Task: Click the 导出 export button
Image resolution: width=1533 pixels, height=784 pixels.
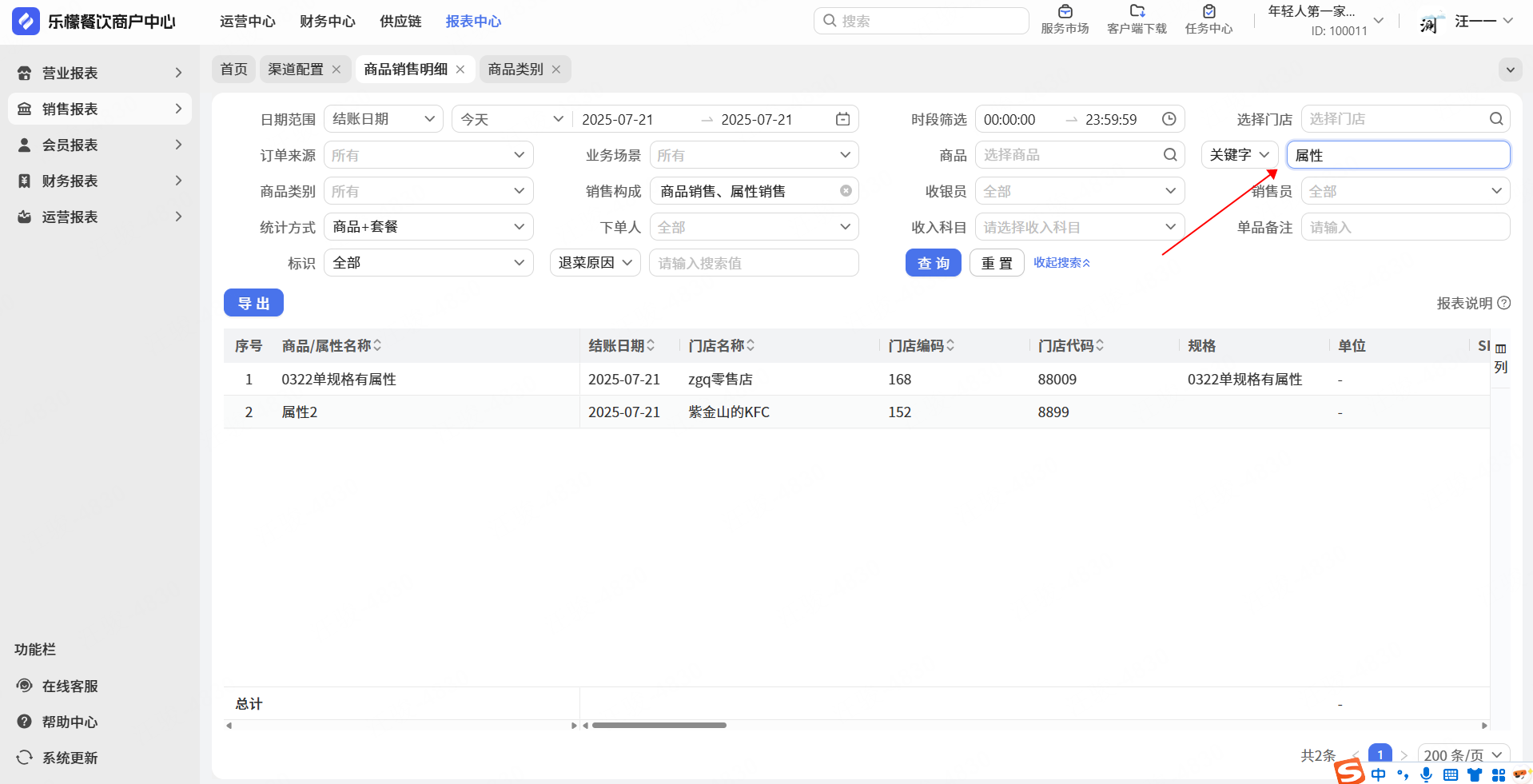Action: pyautogui.click(x=253, y=303)
